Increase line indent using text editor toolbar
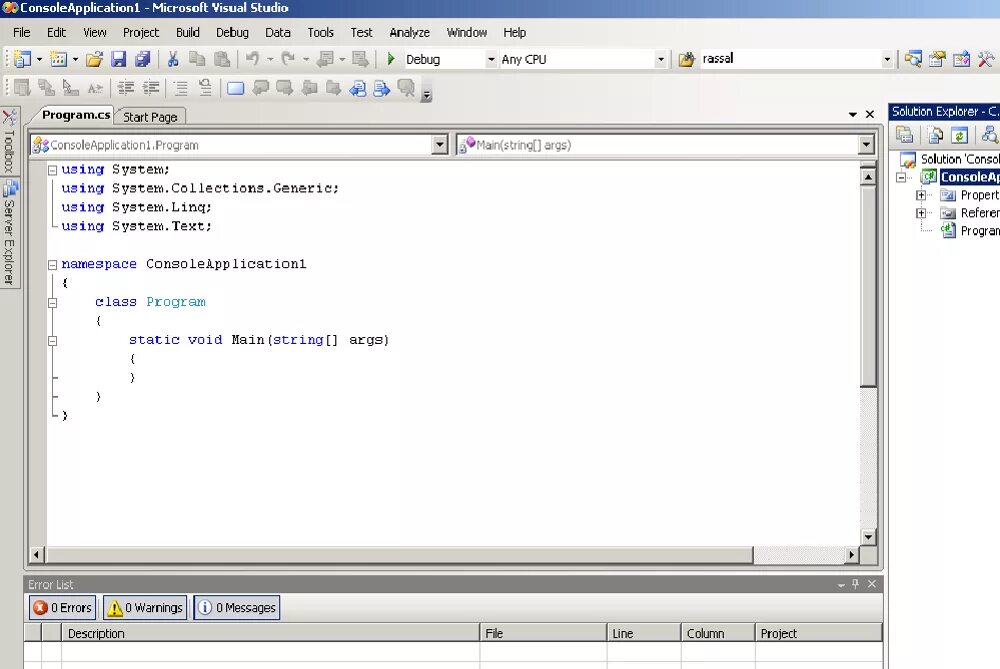 point(151,88)
